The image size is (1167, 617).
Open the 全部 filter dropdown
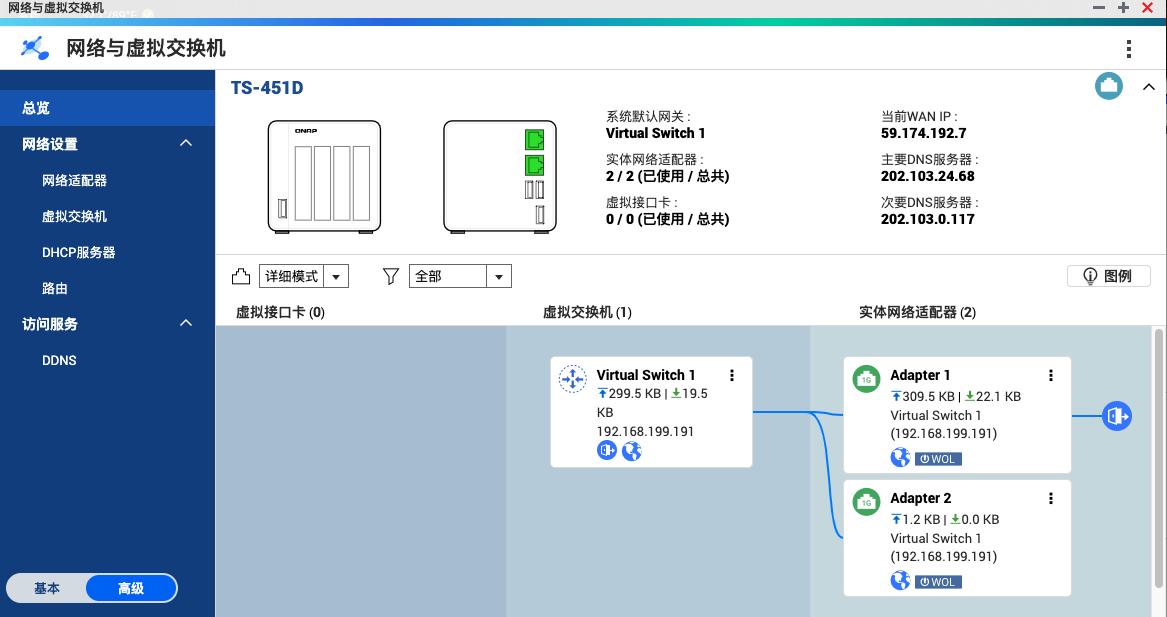(x=498, y=275)
